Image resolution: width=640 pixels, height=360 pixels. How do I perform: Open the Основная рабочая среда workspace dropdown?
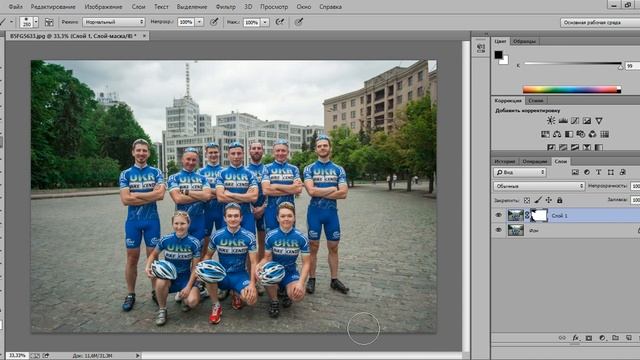(x=600, y=22)
